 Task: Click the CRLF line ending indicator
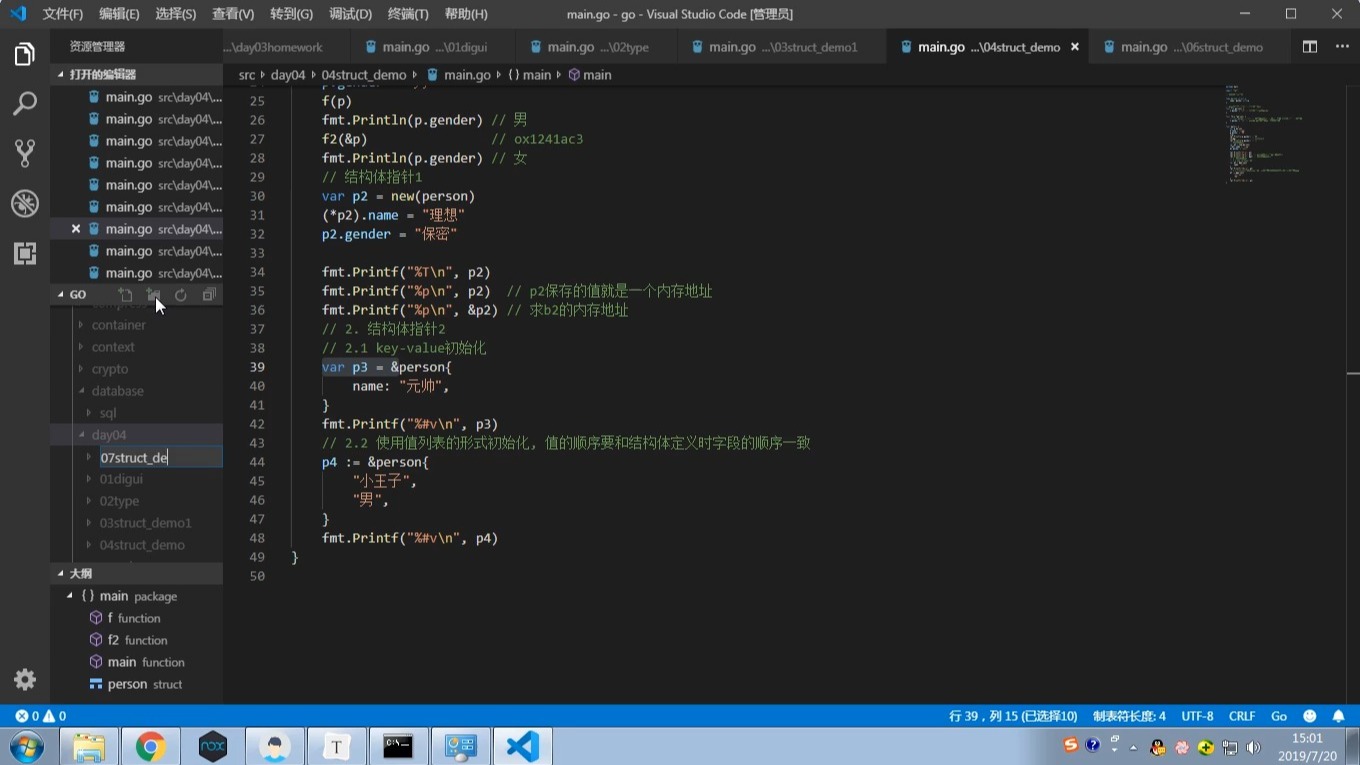click(x=1241, y=716)
